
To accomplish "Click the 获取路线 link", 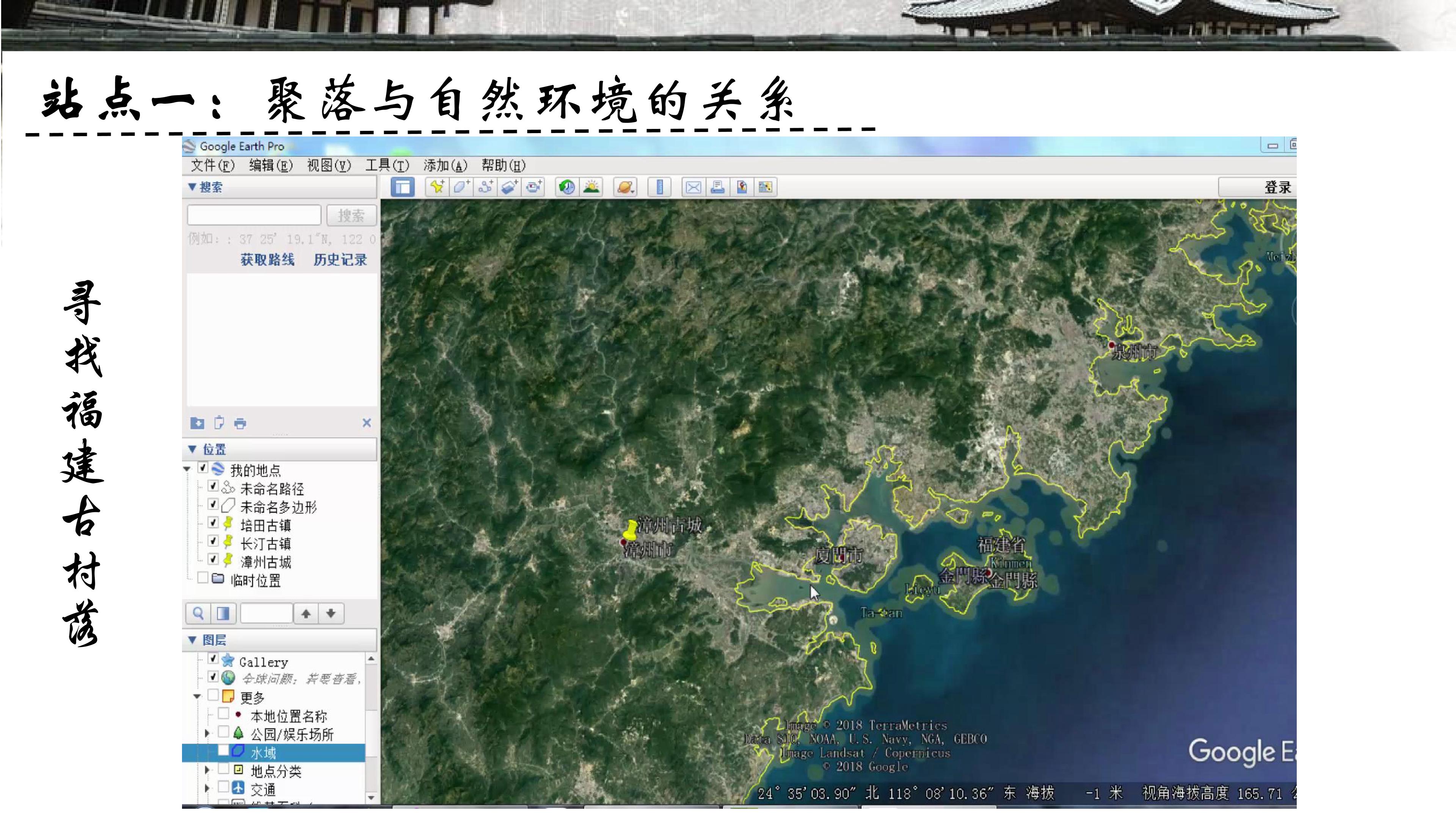I will pyautogui.click(x=267, y=260).
